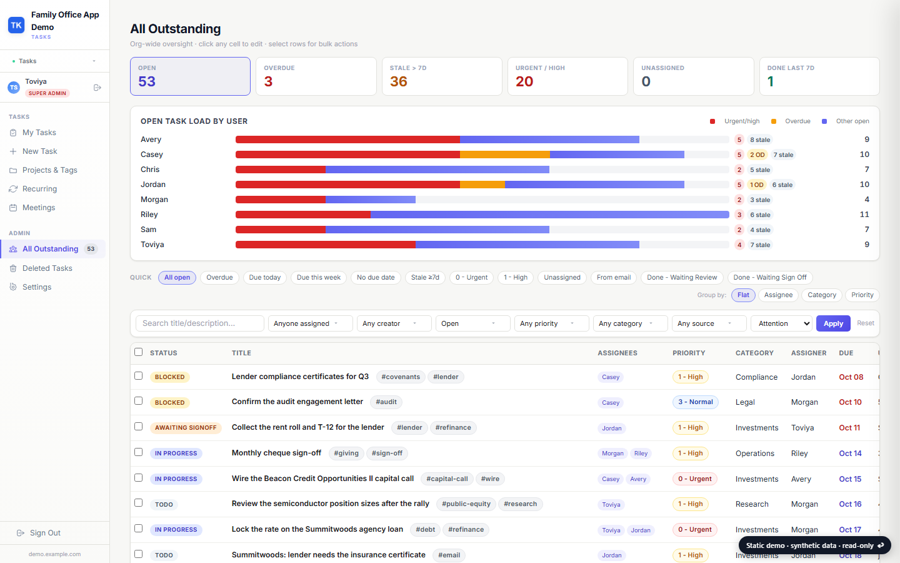Check the Review the semiconductor position row checkbox

click(x=138, y=503)
